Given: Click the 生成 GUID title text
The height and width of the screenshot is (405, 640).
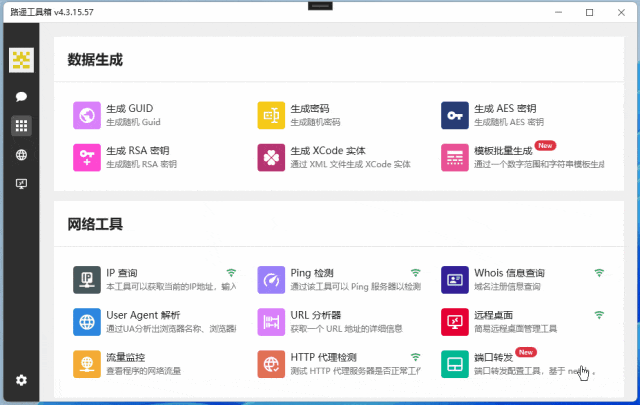Looking at the screenshot, I should (x=130, y=109).
